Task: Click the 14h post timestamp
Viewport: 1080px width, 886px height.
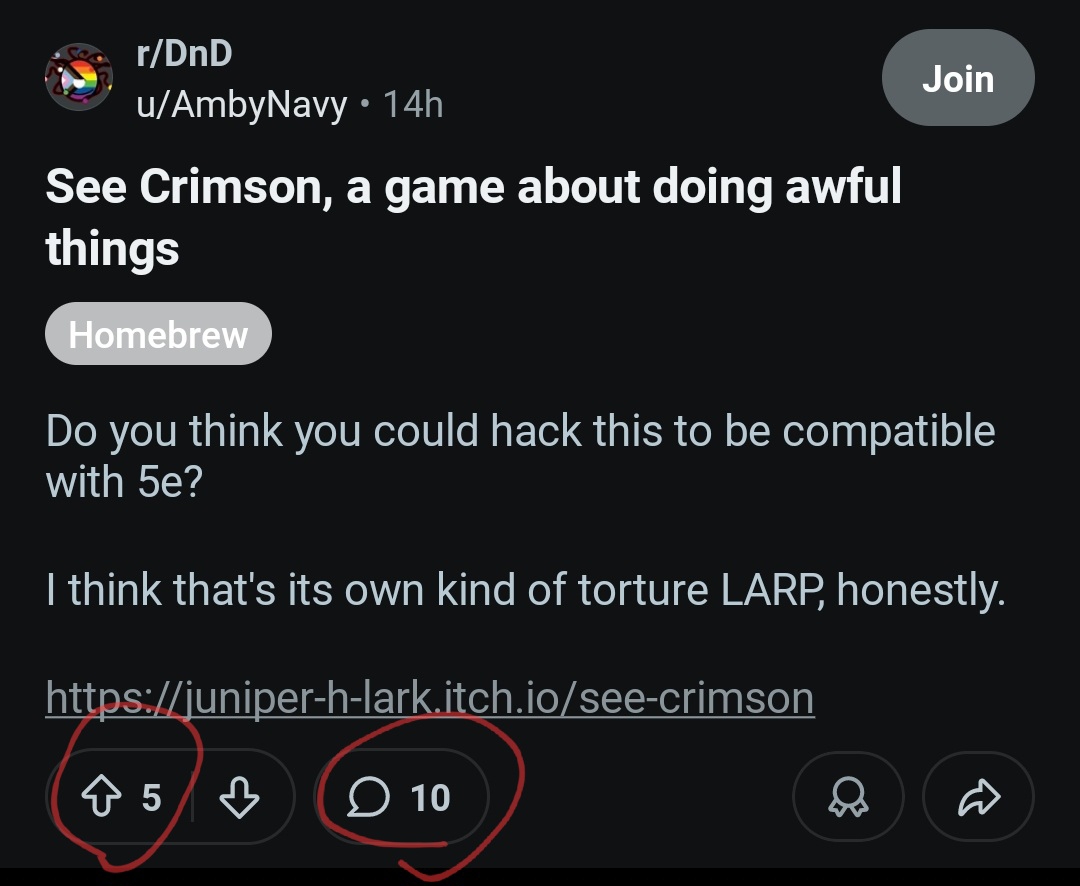Action: click(413, 103)
